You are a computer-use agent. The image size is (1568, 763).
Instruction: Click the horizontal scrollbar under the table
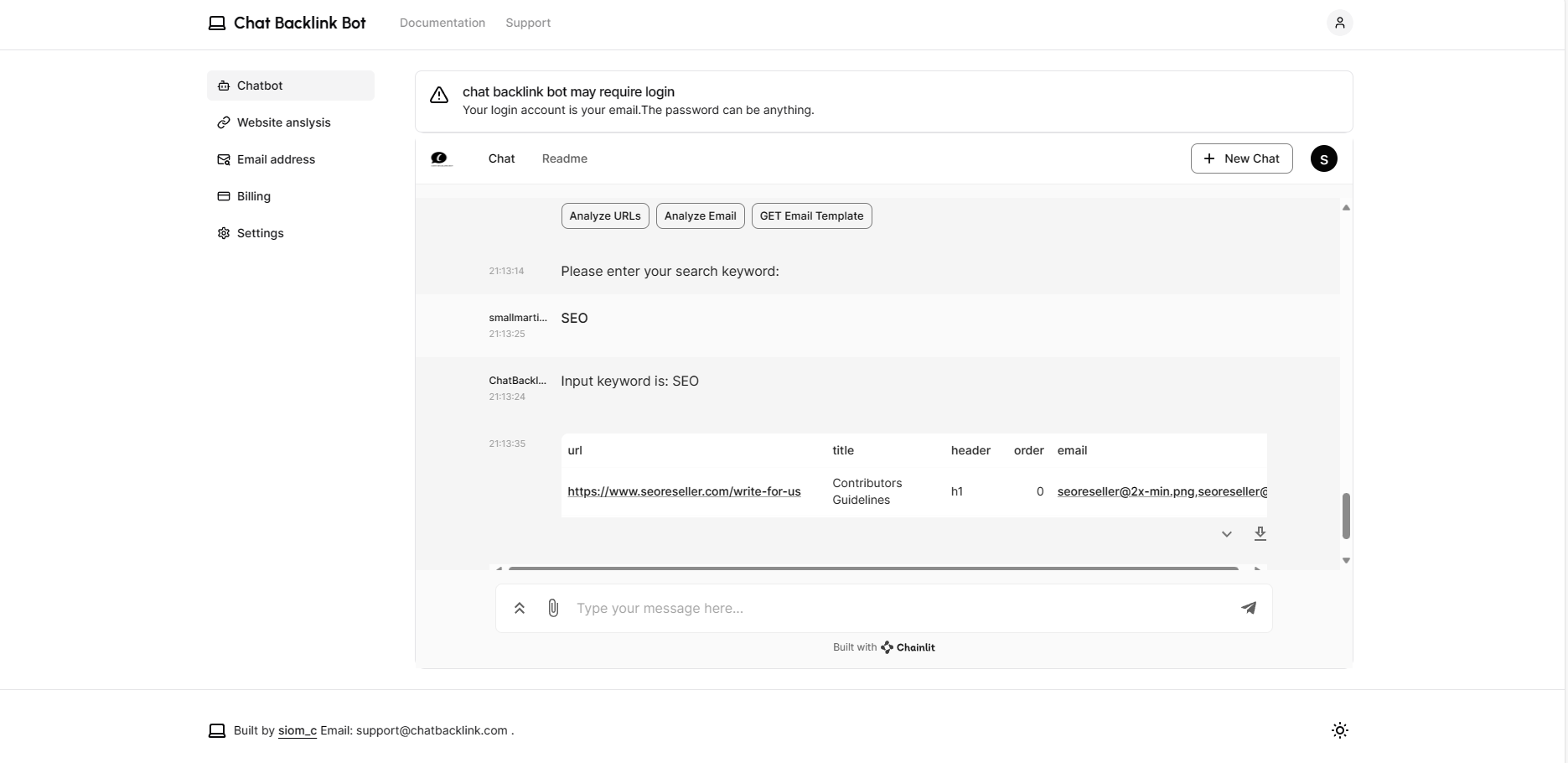872,568
